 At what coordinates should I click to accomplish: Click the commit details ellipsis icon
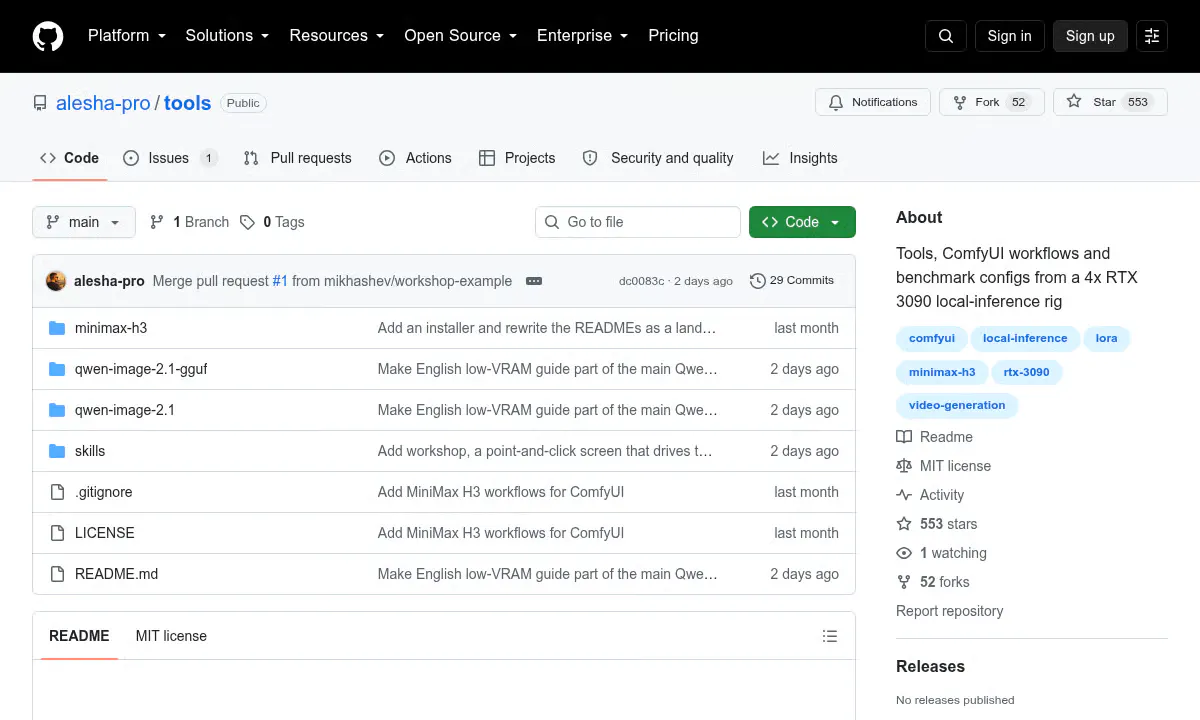coord(534,281)
